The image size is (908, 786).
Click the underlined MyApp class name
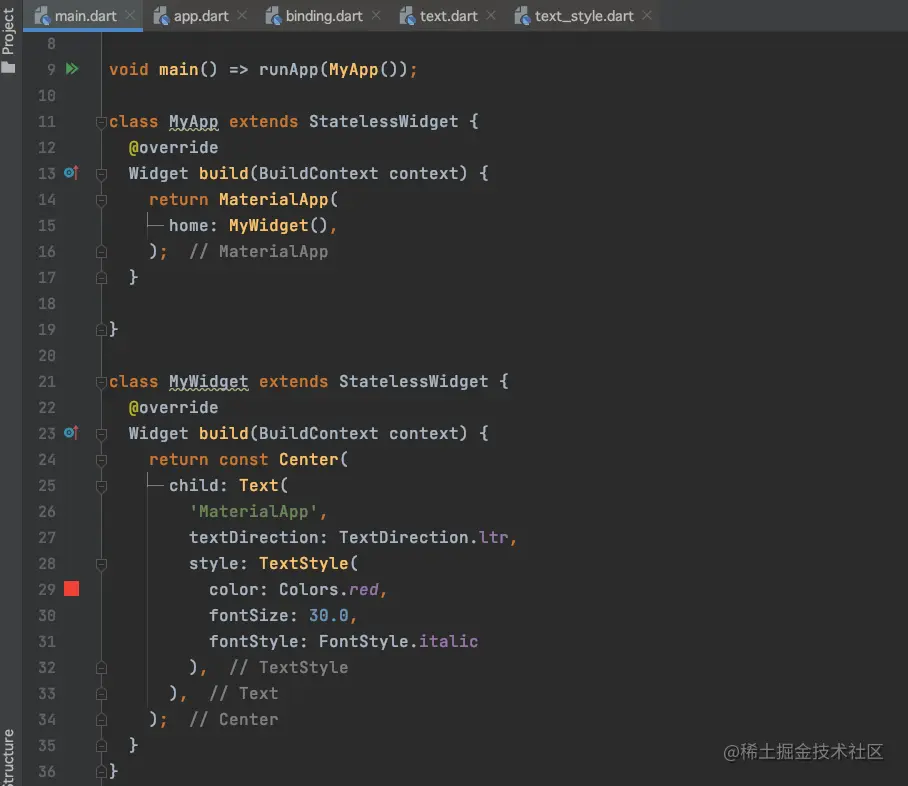193,121
